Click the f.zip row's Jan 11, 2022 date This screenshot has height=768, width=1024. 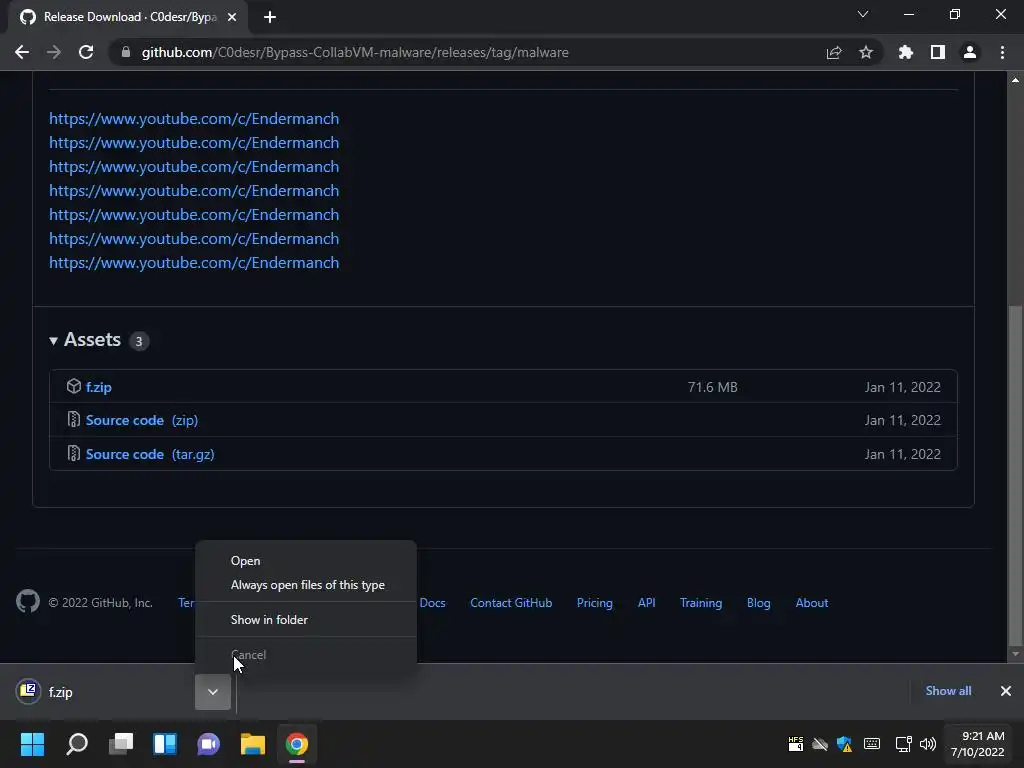(903, 387)
